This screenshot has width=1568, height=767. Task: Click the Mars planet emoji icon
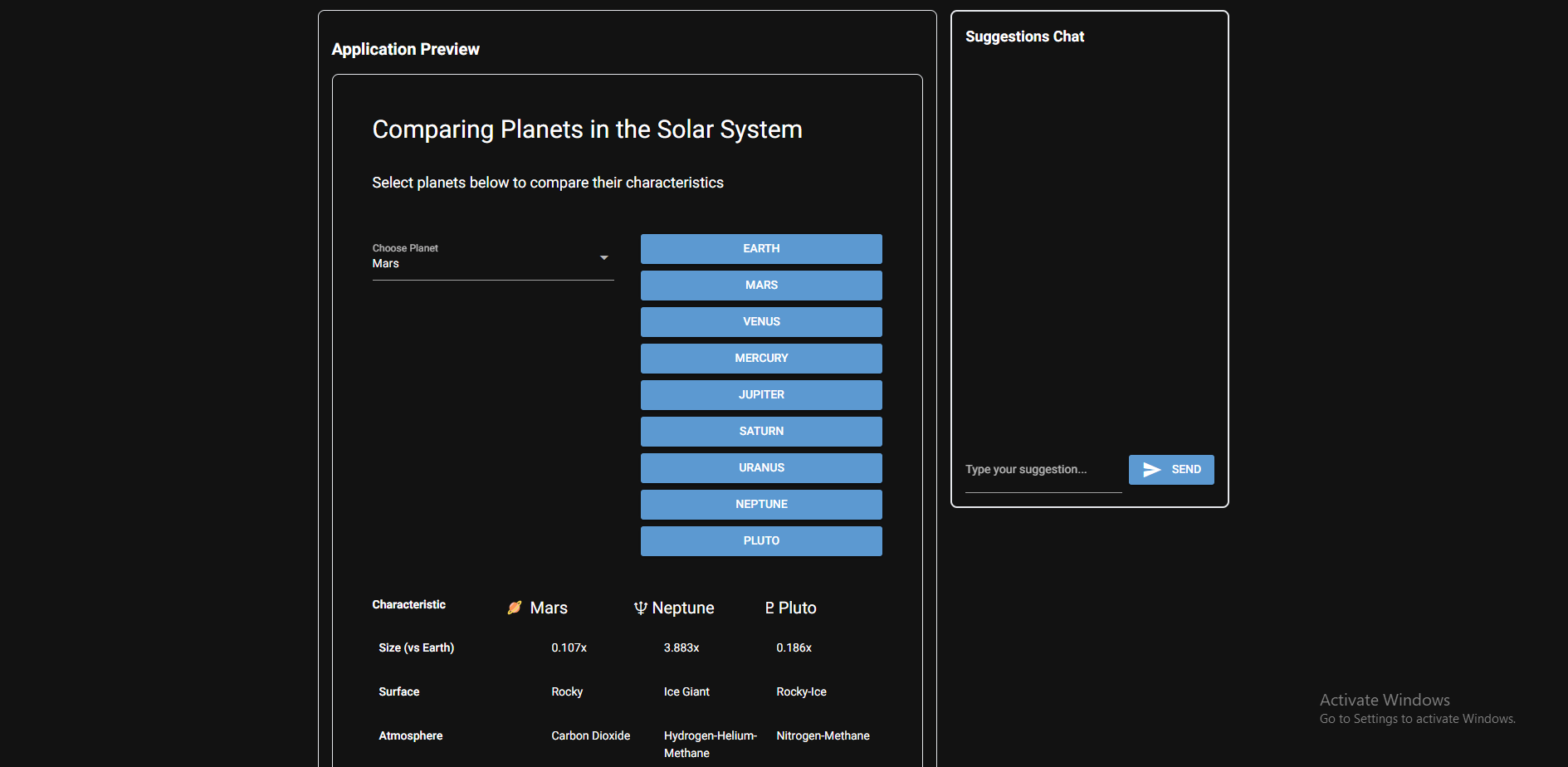[x=515, y=608]
